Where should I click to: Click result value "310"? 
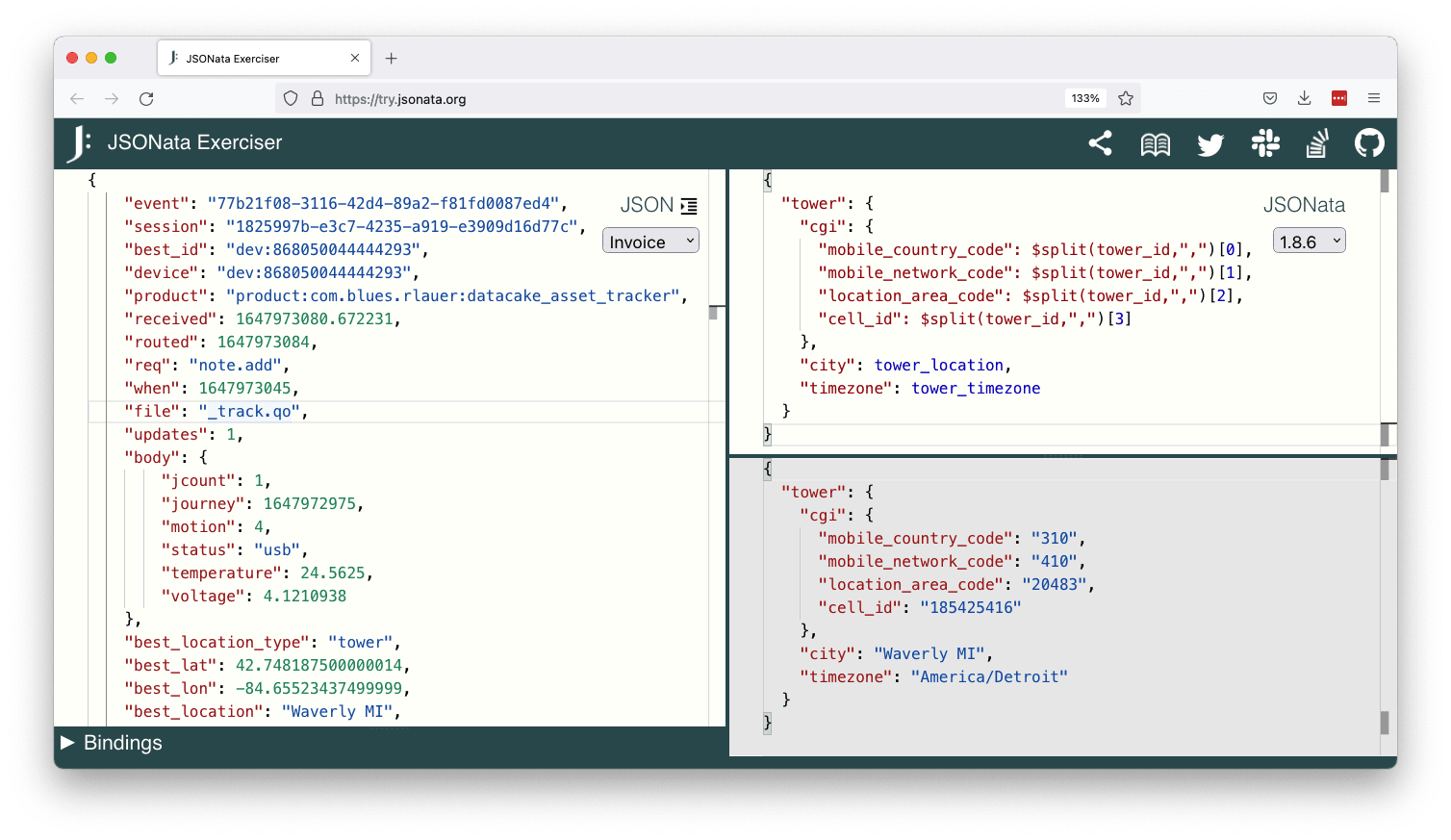(x=1054, y=539)
